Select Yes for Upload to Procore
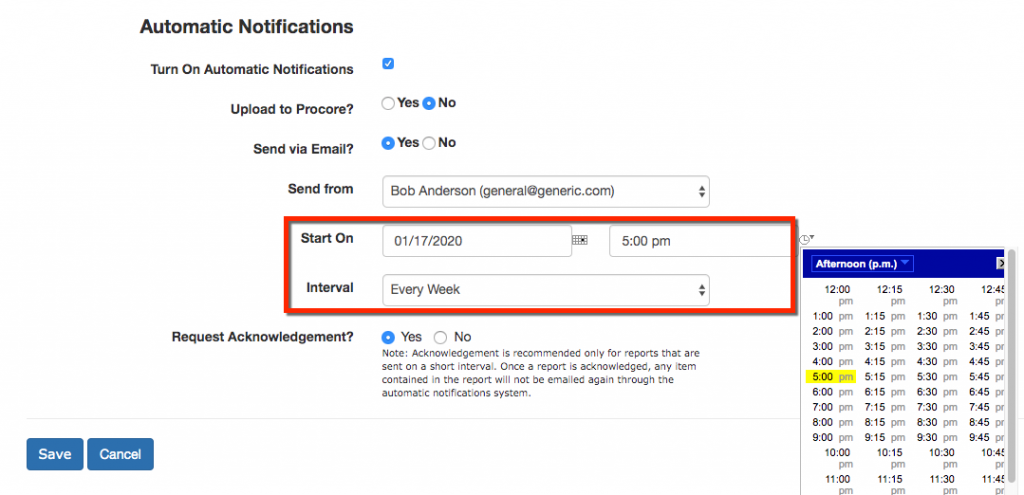1024x495 pixels. click(x=388, y=103)
